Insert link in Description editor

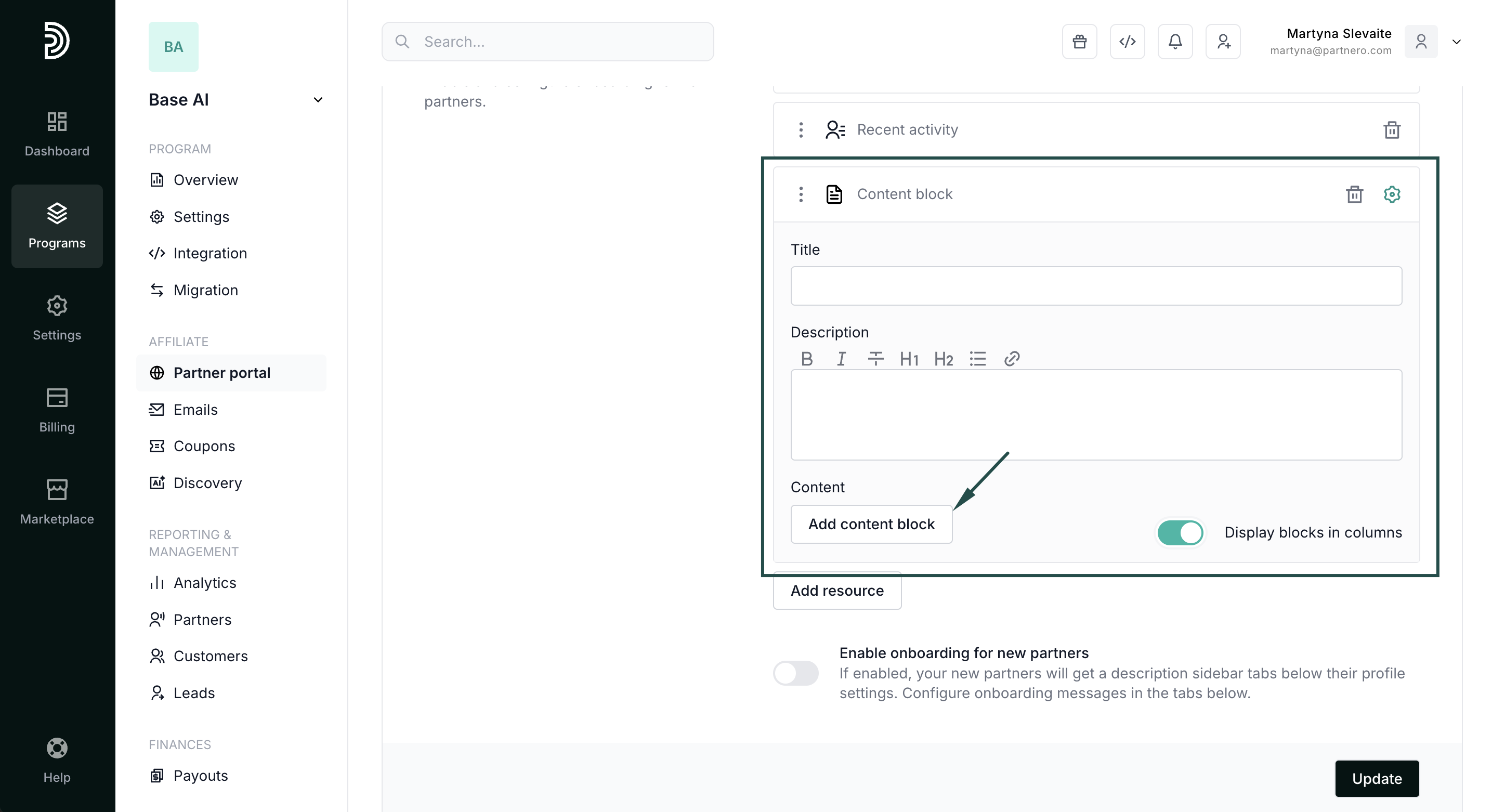[1011, 359]
